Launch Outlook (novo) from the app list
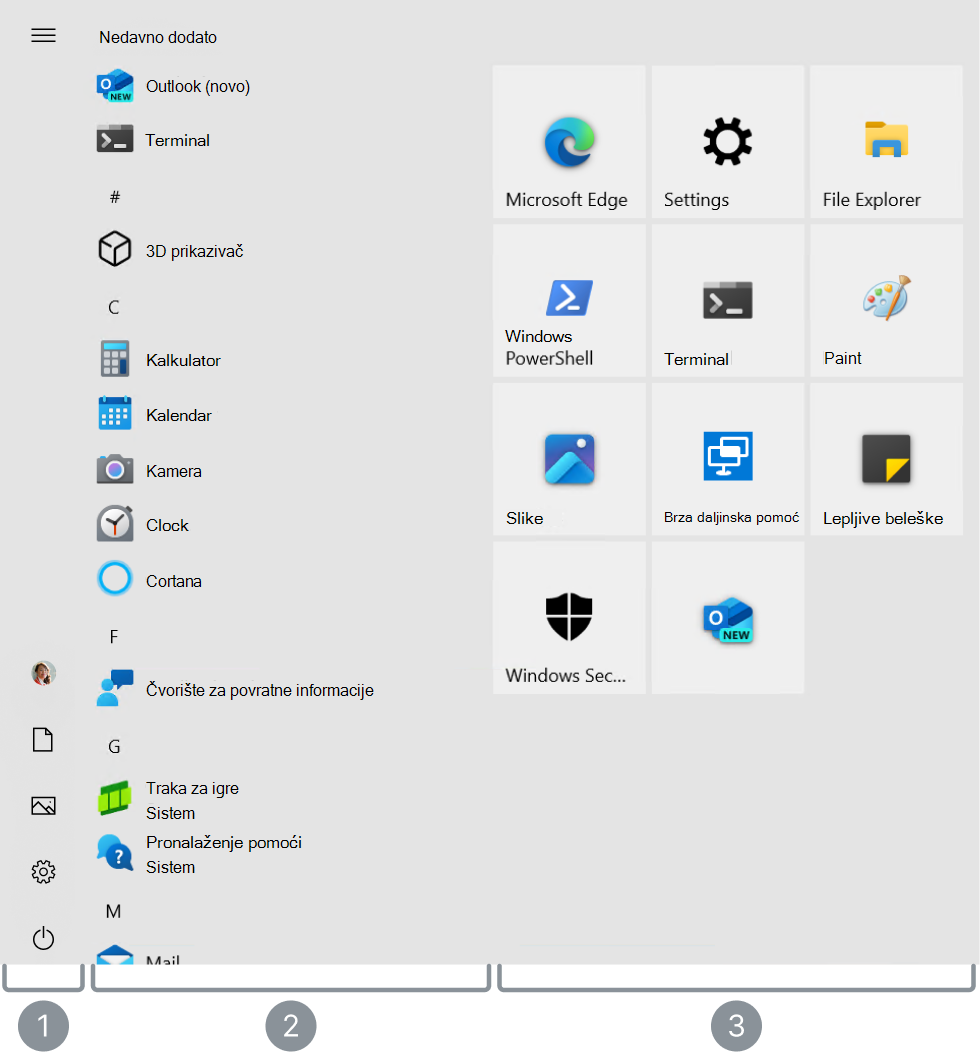The image size is (980, 1052). pos(173,86)
